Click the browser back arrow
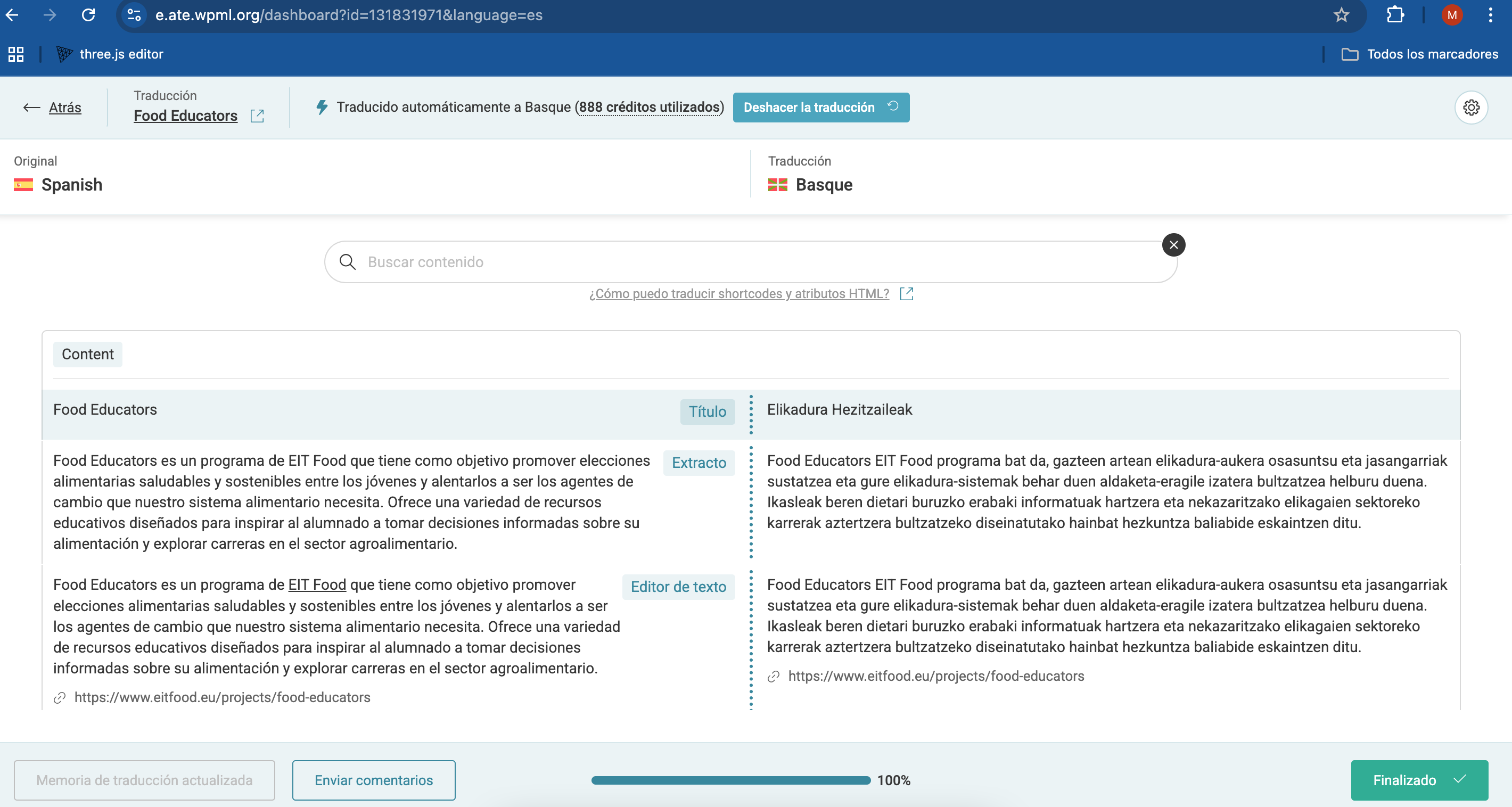Viewport: 1512px width, 807px height. (12, 15)
